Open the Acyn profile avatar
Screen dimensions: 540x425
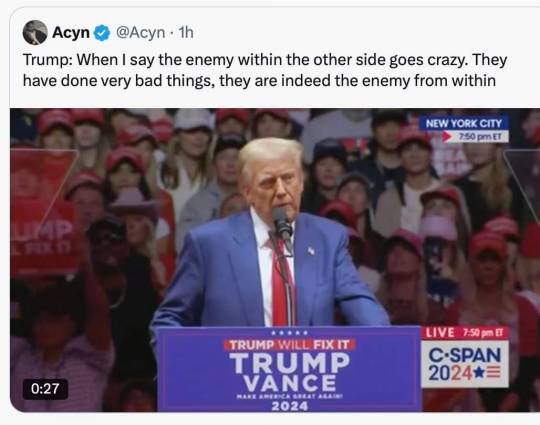coord(35,32)
